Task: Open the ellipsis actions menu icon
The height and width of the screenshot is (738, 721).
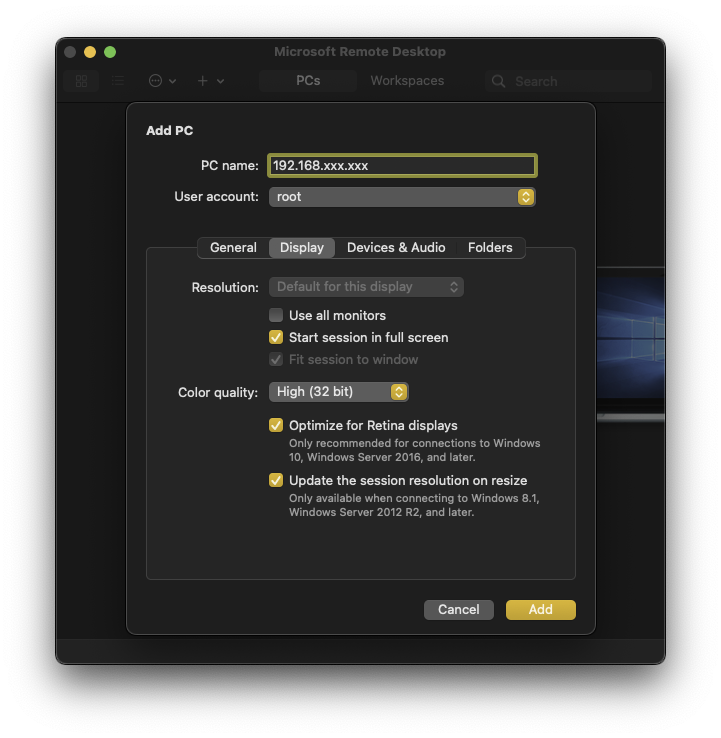Action: [155, 81]
